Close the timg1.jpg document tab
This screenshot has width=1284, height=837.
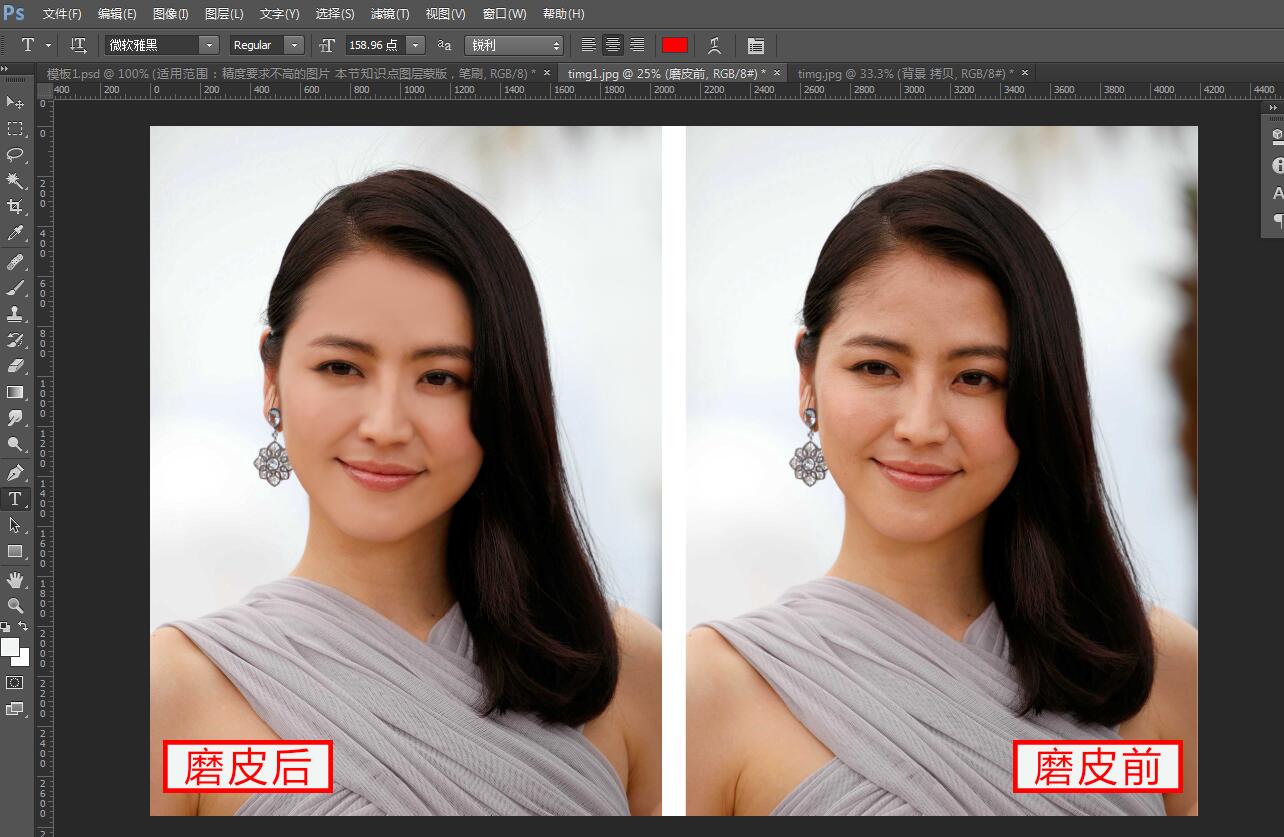[x=777, y=73]
